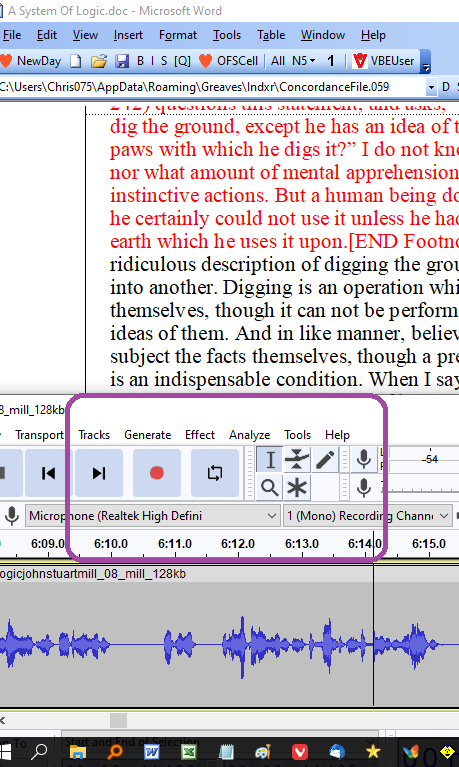
Task: Open Audacity's Generate menu
Action: pos(148,435)
